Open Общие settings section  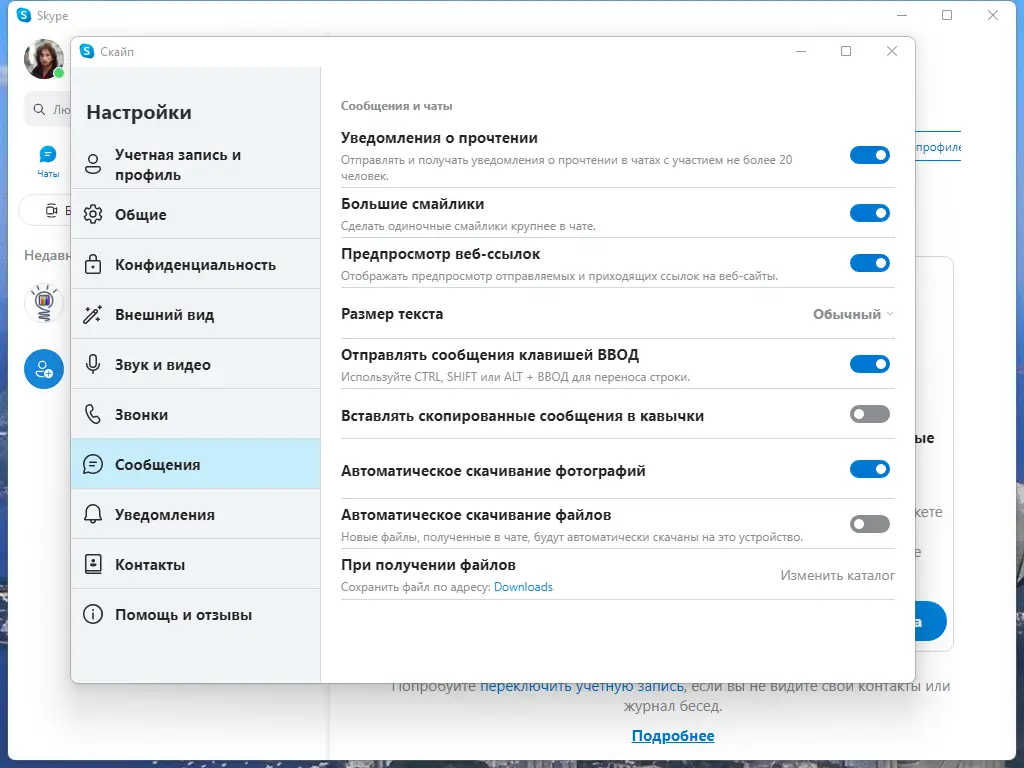(196, 214)
